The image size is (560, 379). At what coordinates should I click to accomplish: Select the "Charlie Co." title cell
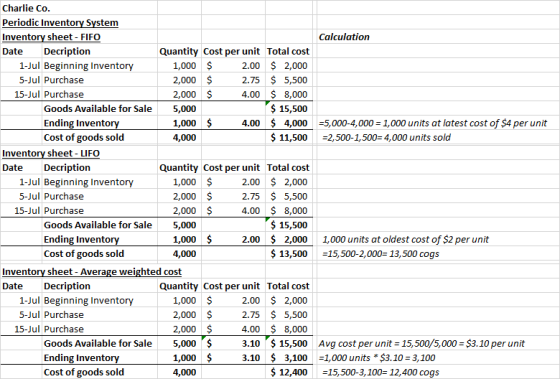coord(26,8)
